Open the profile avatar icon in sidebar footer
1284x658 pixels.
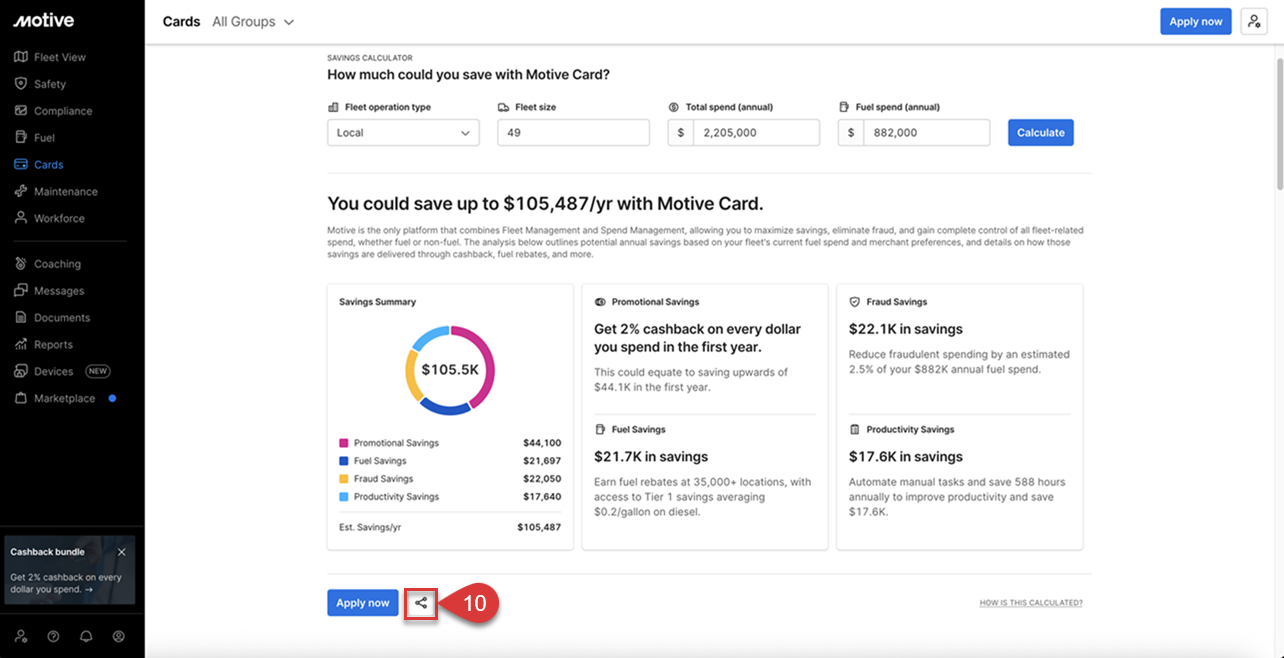[119, 636]
